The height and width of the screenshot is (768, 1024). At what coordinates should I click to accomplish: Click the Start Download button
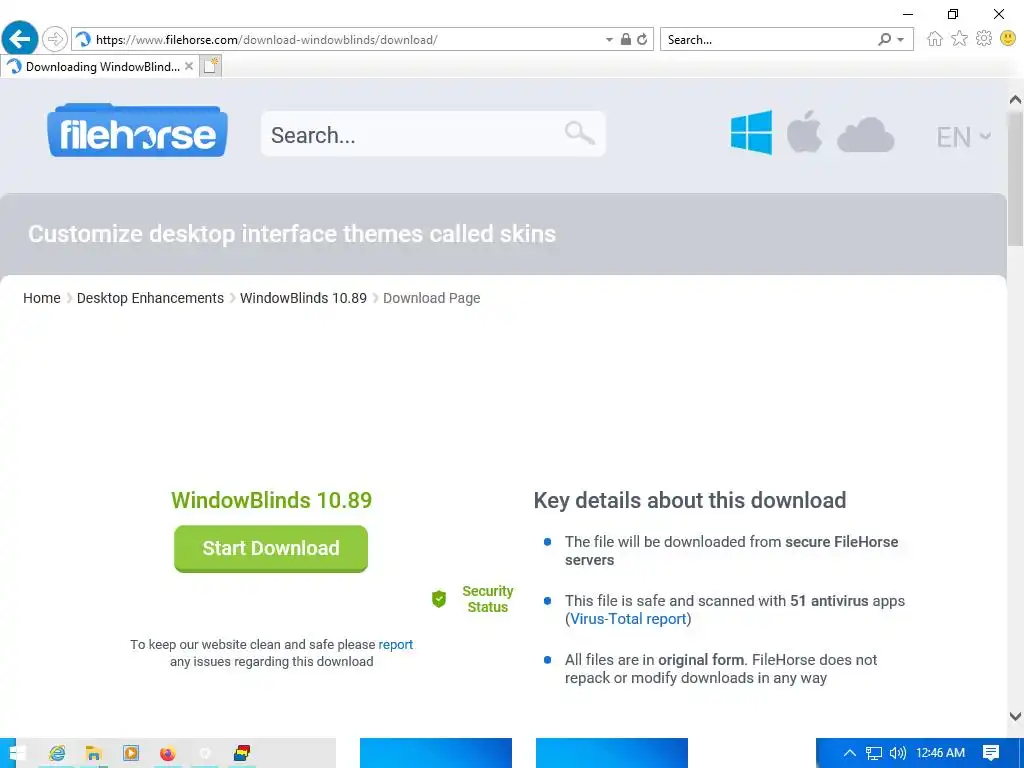point(271,549)
